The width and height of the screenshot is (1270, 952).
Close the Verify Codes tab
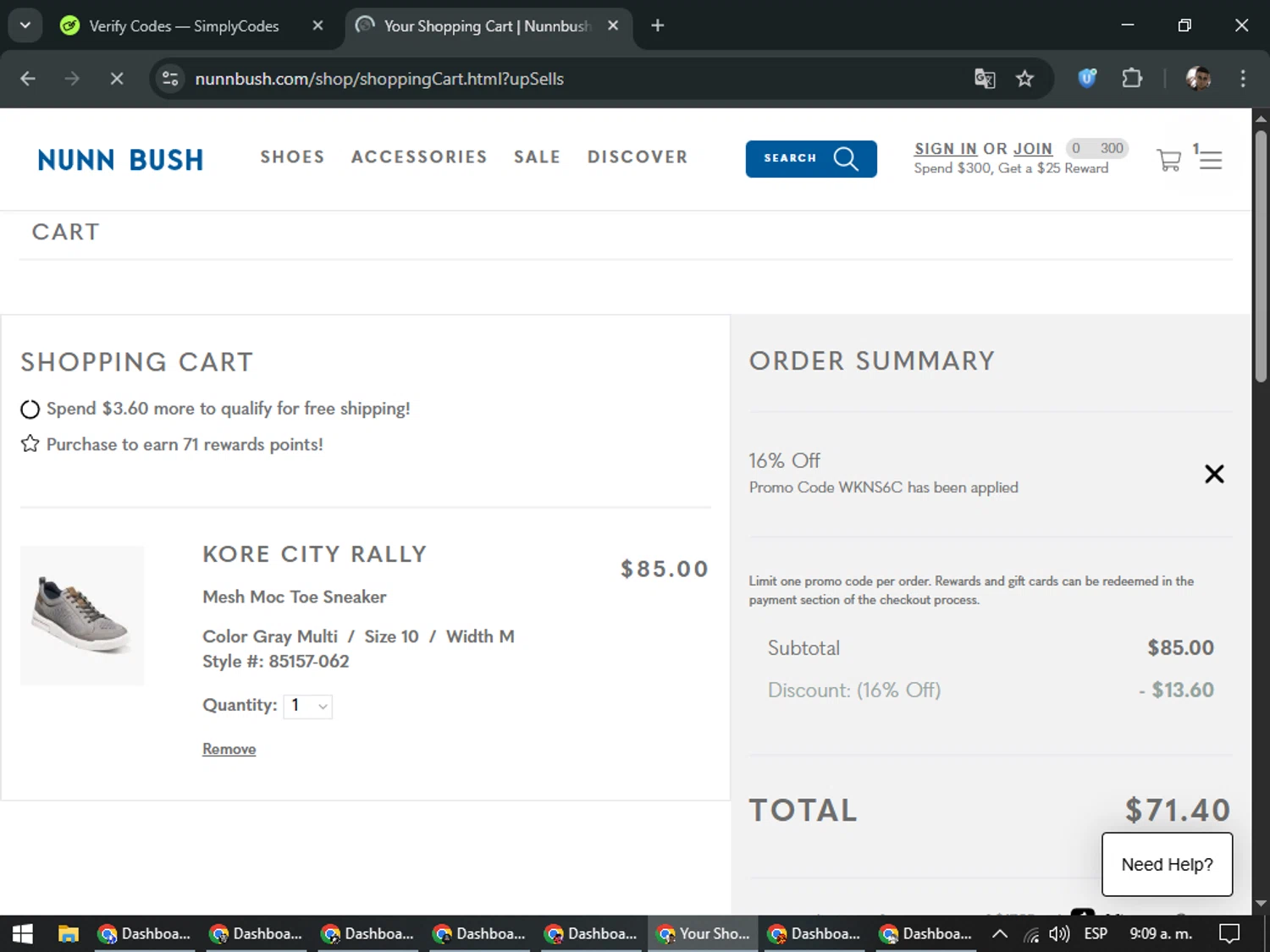(317, 26)
